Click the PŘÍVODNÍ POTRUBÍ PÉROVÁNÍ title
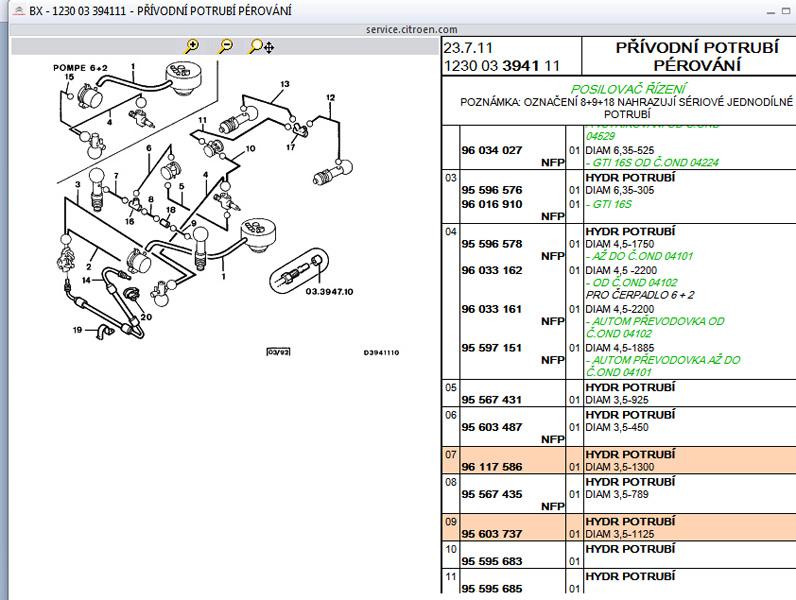 697,56
